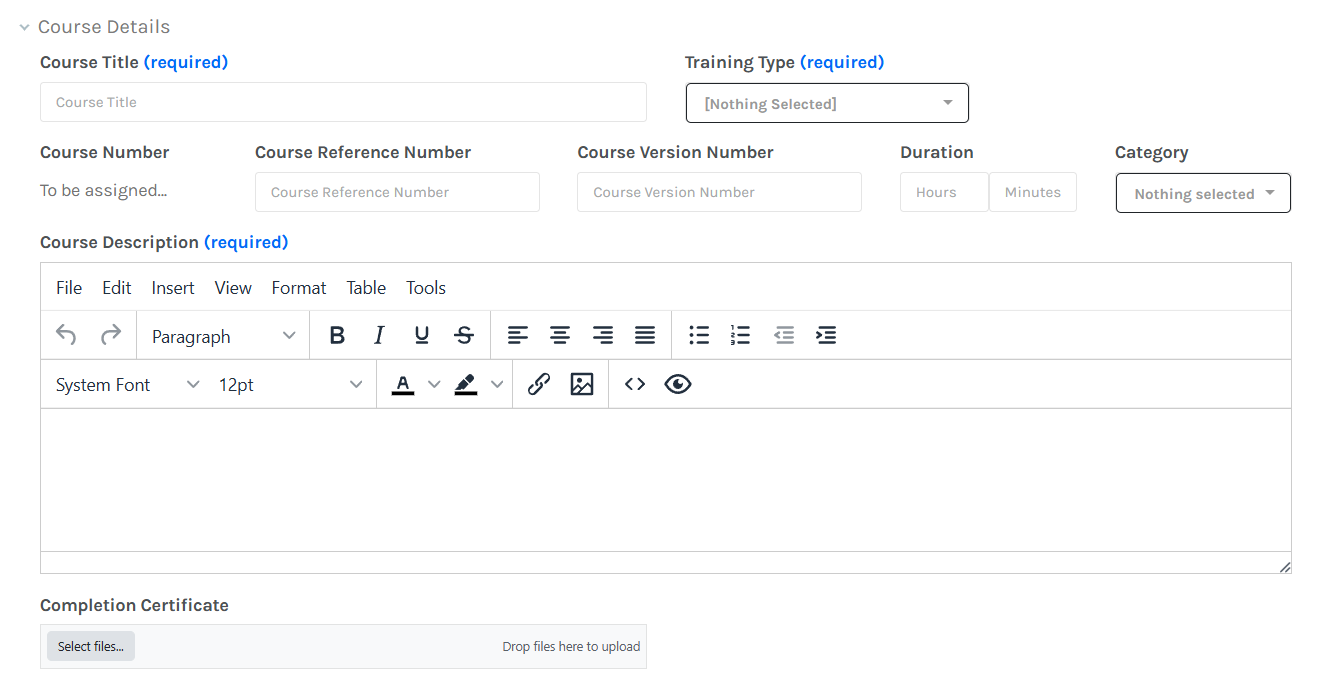Click the Select files button
Screen dimensions: 1328x692
pyautogui.click(x=91, y=646)
